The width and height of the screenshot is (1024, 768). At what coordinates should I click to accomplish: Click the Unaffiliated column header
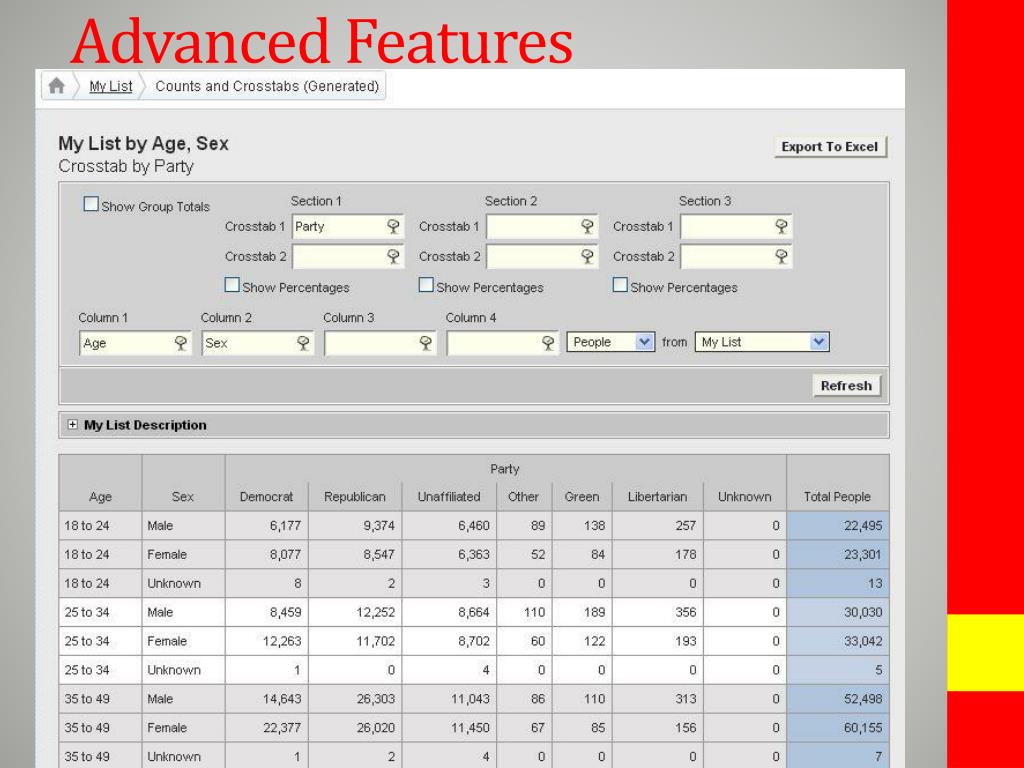coord(449,497)
